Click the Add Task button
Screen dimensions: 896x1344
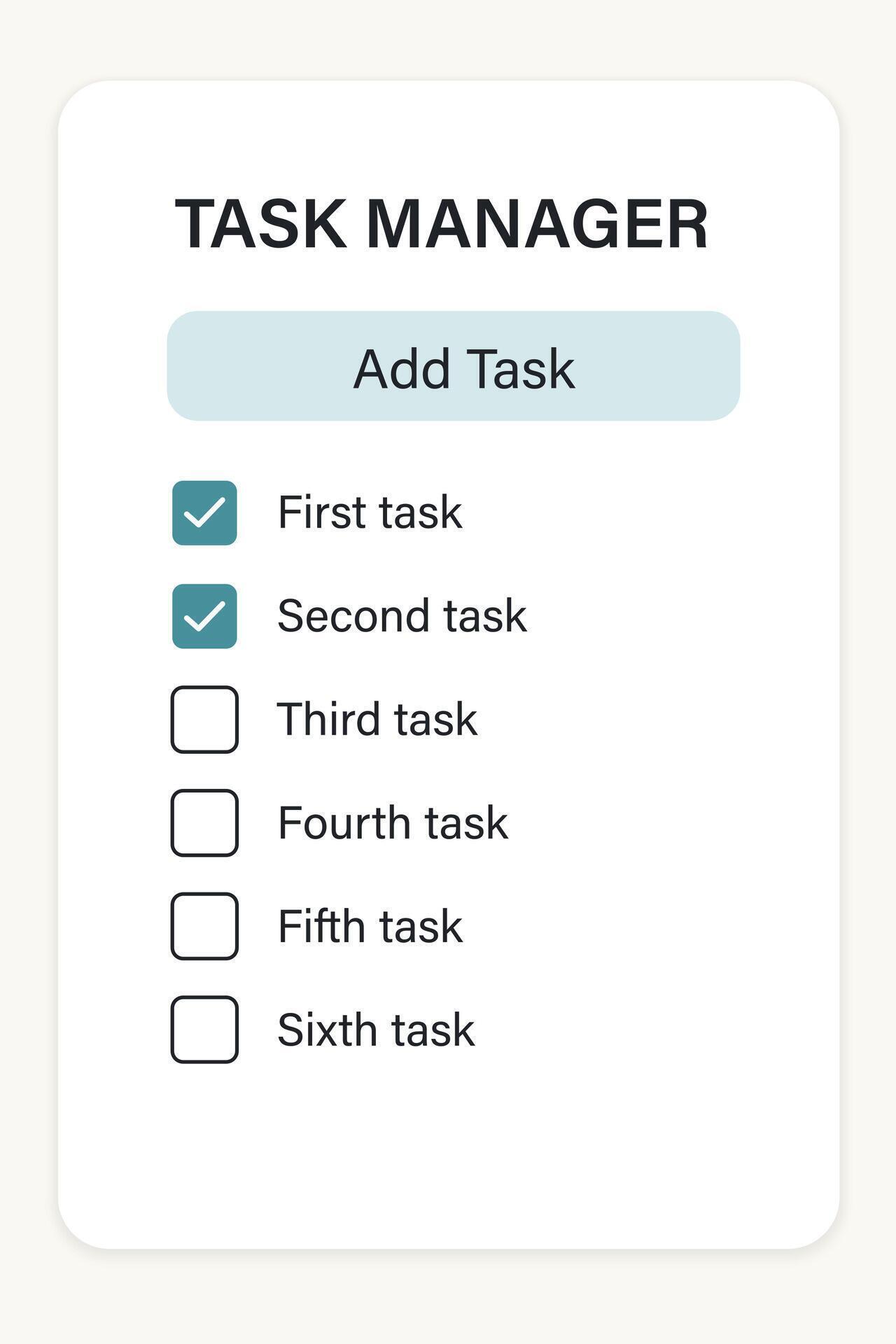coord(454,365)
